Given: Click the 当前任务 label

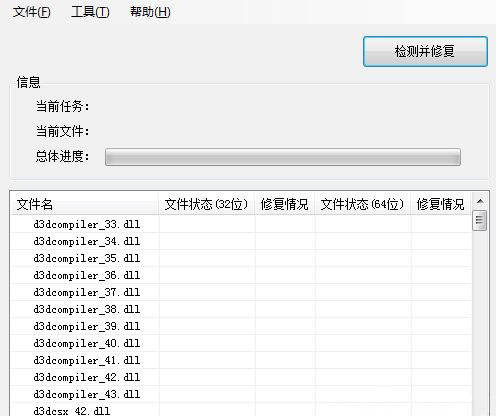Looking at the screenshot, I should point(63,107).
